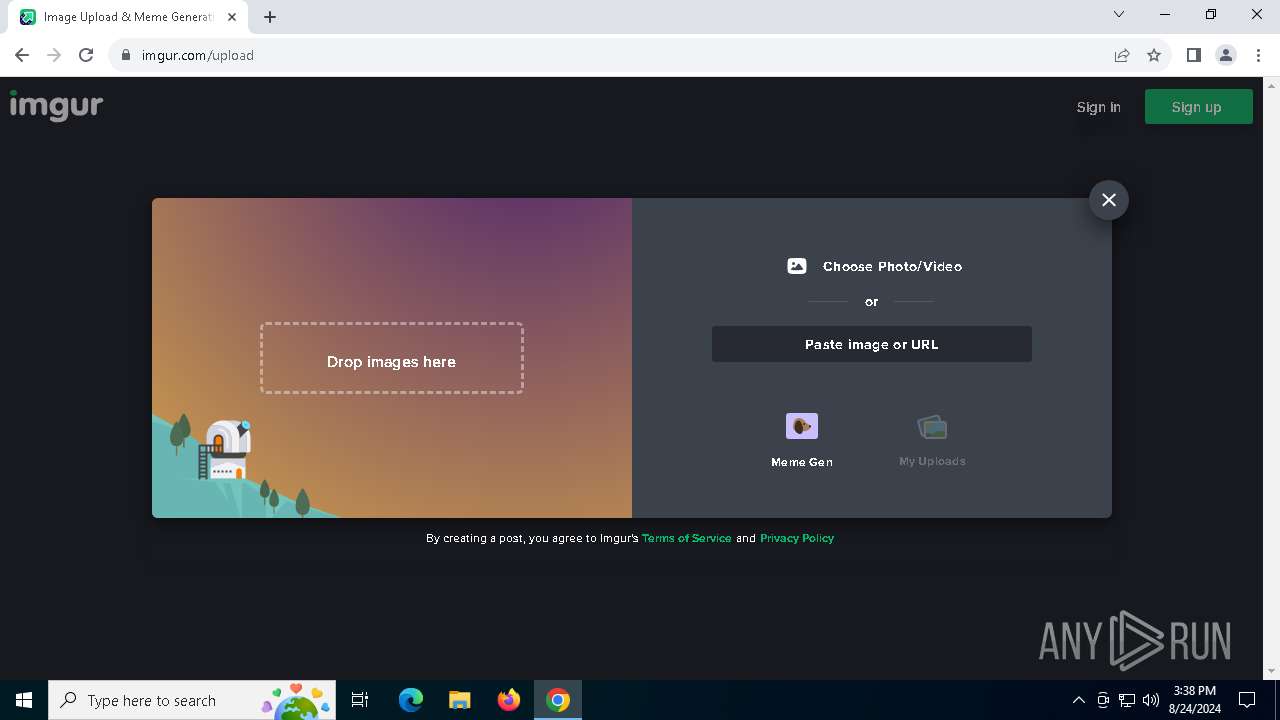Close the Image Upload & Meme Generator tab
Image resolution: width=1280 pixels, height=720 pixels.
(232, 17)
